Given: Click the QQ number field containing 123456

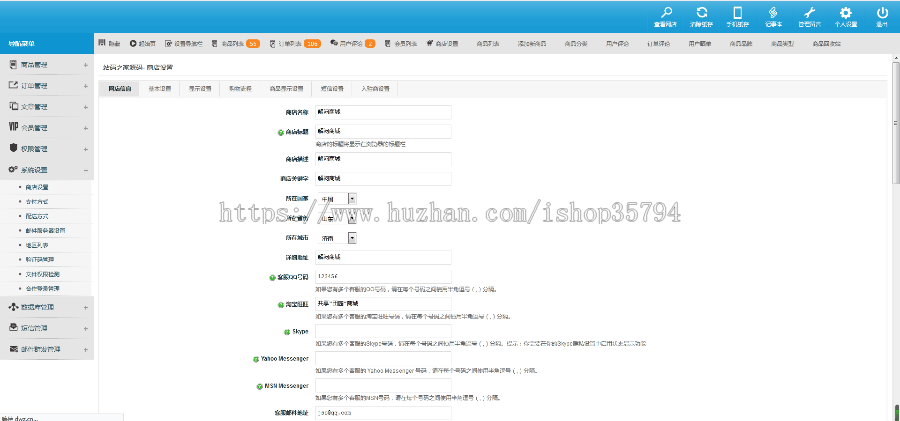Looking at the screenshot, I should tap(383, 277).
